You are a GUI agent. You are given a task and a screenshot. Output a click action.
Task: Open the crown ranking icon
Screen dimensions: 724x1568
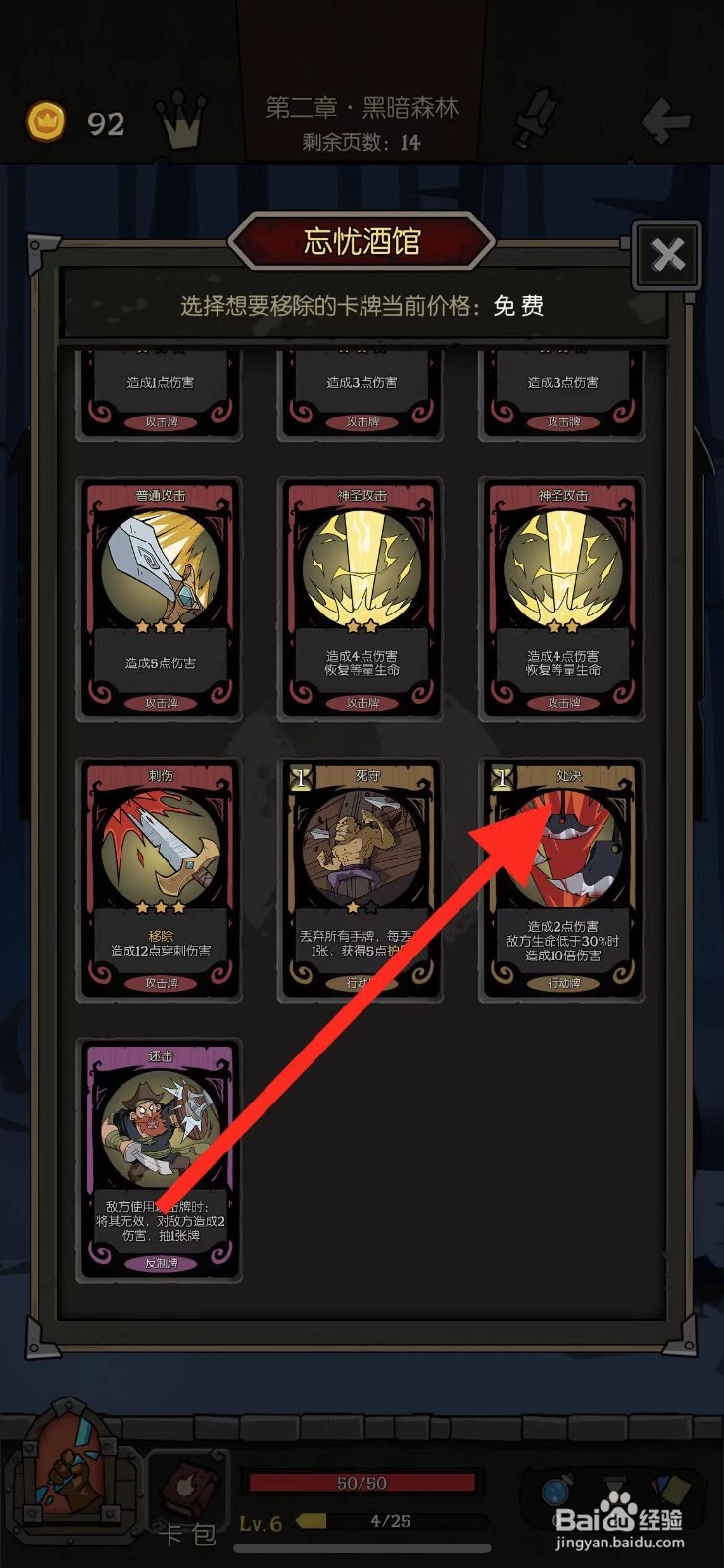click(x=183, y=120)
